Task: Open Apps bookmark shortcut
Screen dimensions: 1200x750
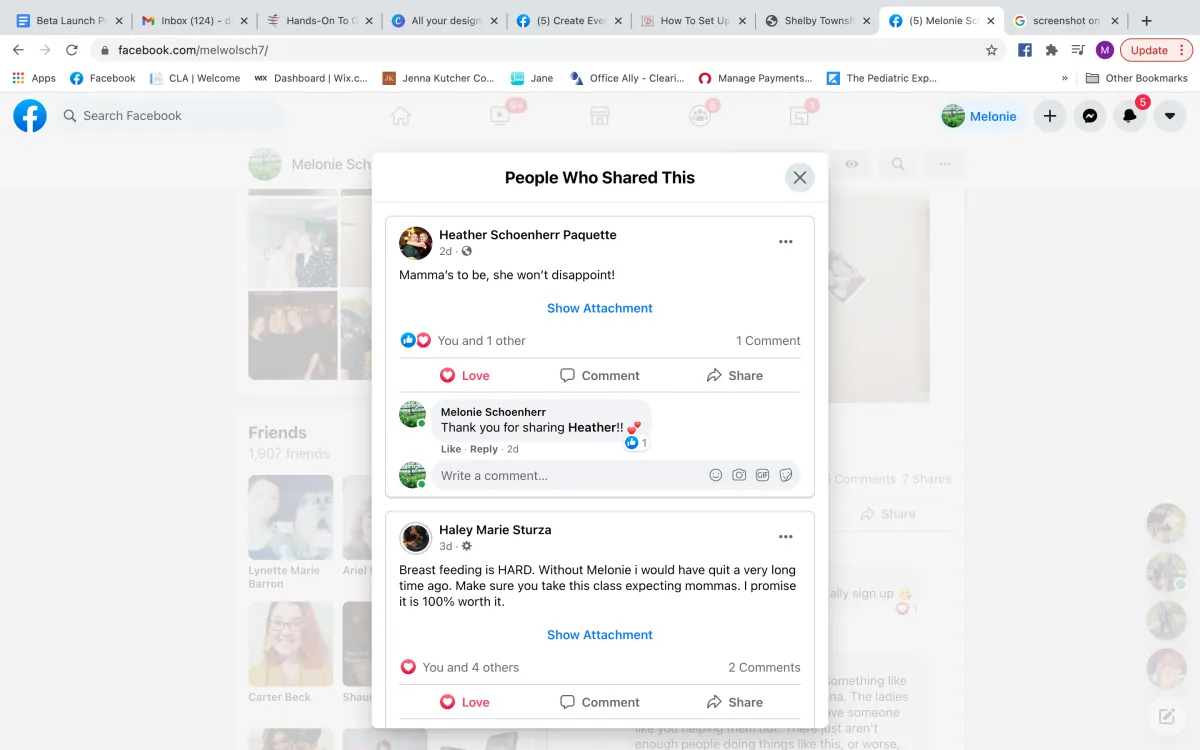Action: click(34, 78)
